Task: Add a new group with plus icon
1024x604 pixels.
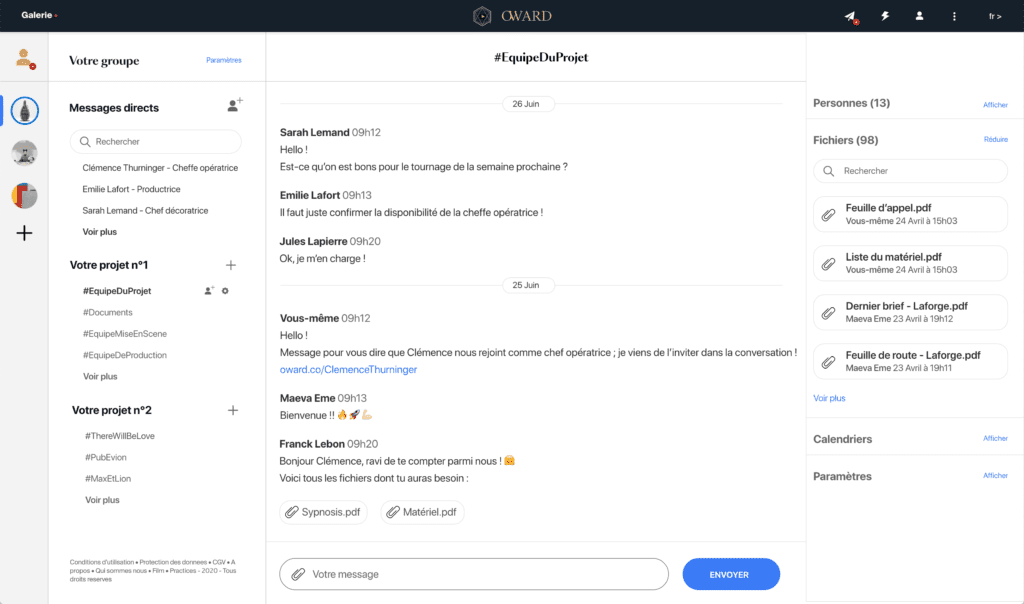Action: (x=24, y=233)
